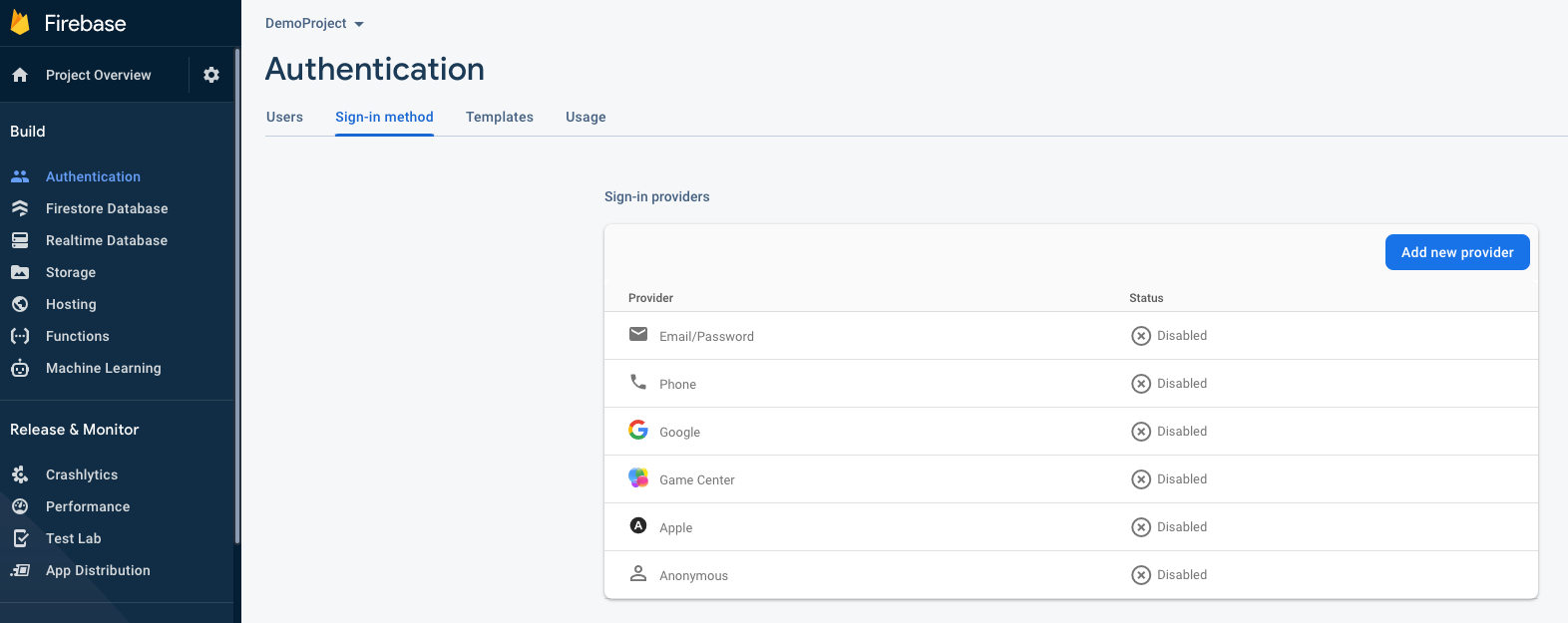Switch to the Users tab
Viewport: 1568px width, 623px height.
284,117
